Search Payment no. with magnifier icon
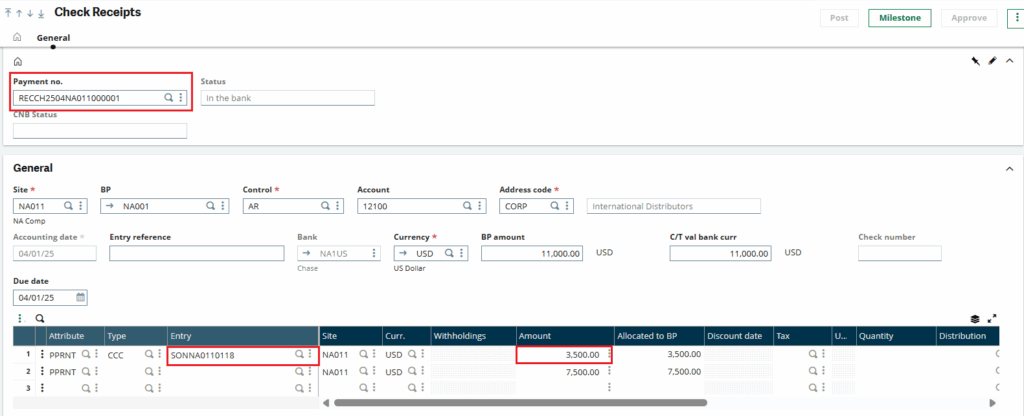The image size is (1024, 416). pyautogui.click(x=168, y=98)
